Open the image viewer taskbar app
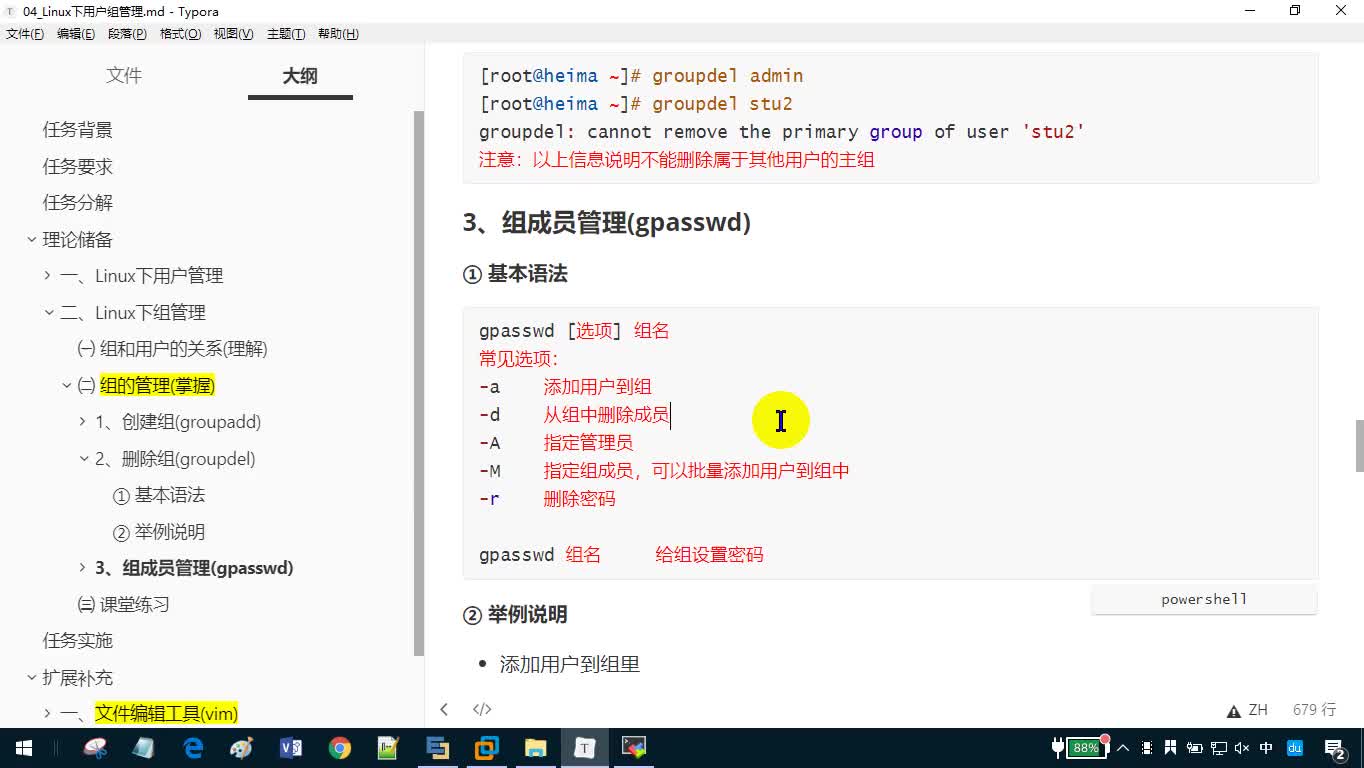 point(634,748)
